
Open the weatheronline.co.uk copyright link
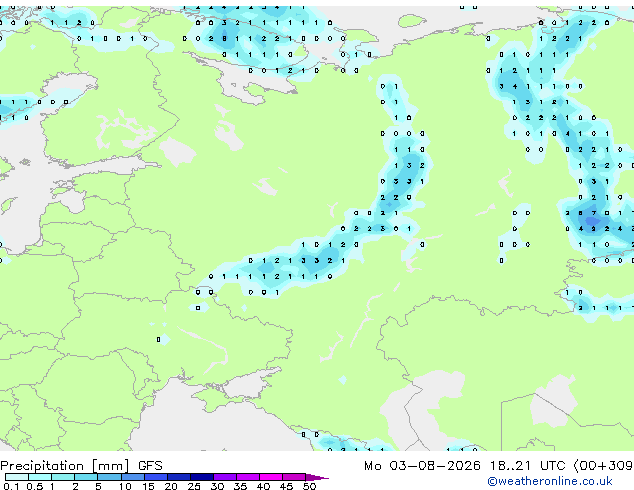[x=549, y=481]
